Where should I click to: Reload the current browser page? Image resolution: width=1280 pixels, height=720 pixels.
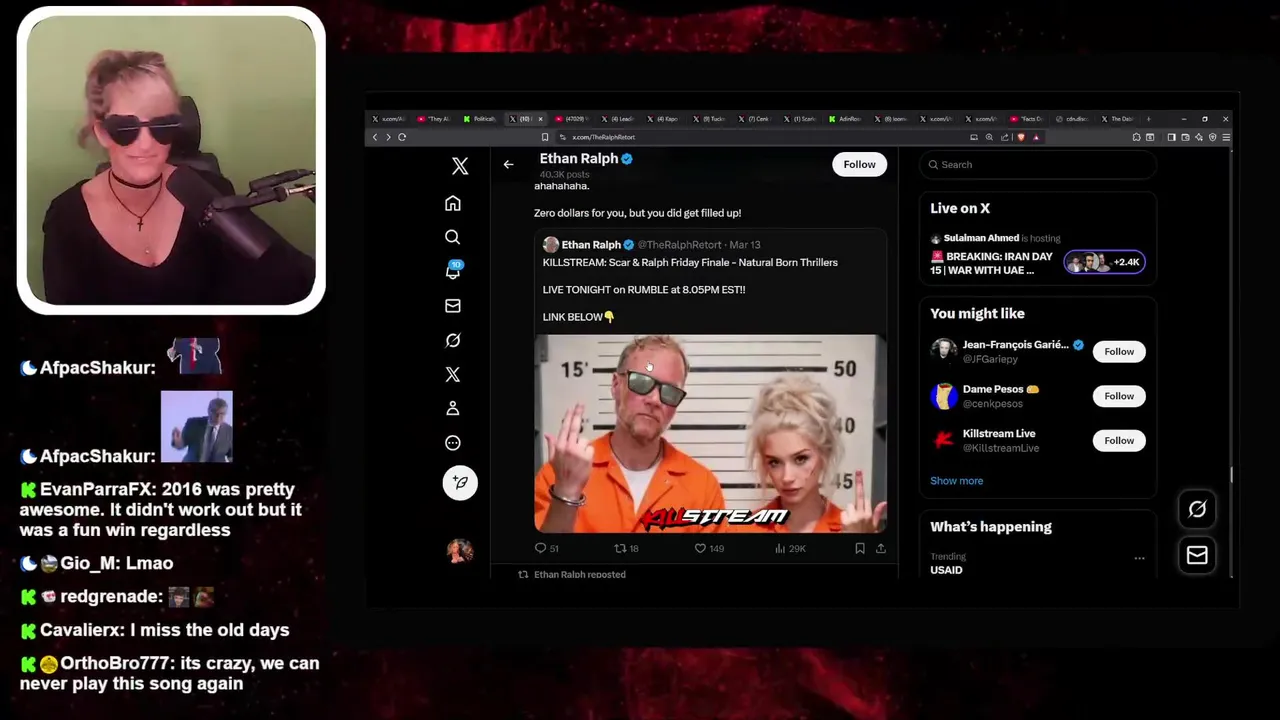pyautogui.click(x=402, y=137)
